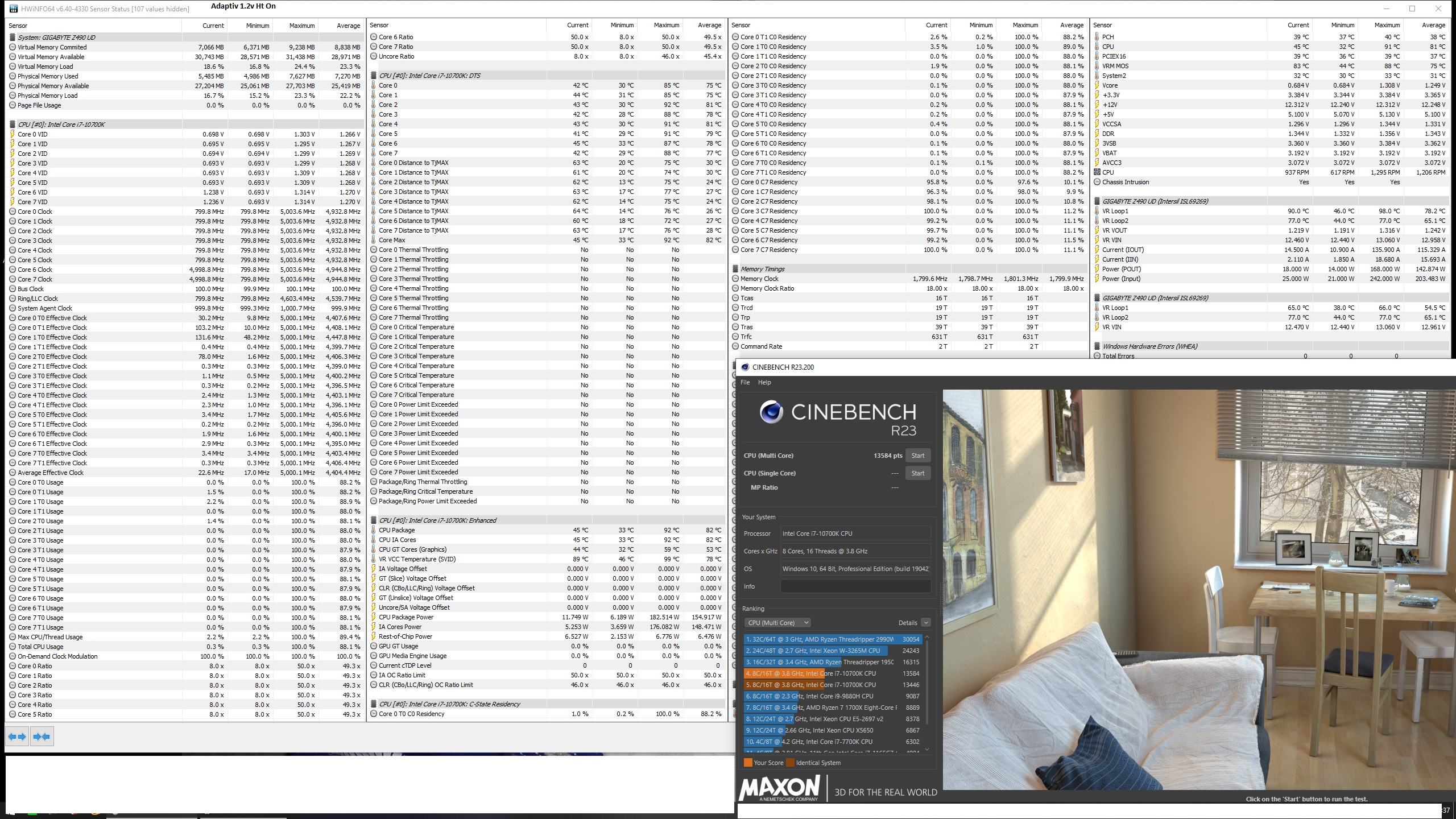This screenshot has width=1456, height=819.
Task: Open the CPU (Multi Core) ranking dropdown
Action: pyautogui.click(x=777, y=623)
